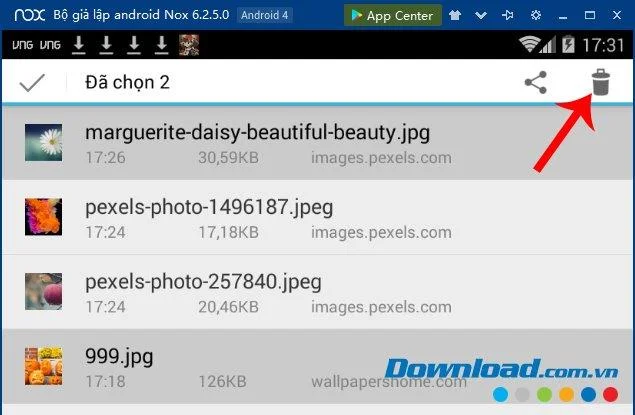
Task: Deselect marguerite-daisy-beautiful-beauty.jpg row
Action: (x=318, y=143)
